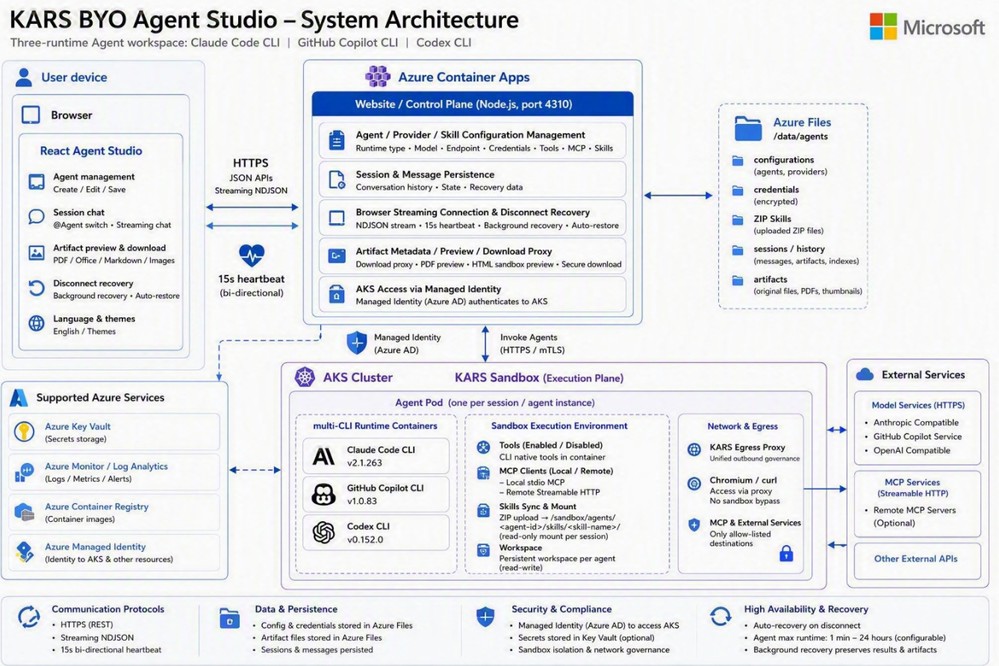This screenshot has width=999, height=666.
Task: Click the Disconnect recovery circular arrow icon
Action: point(36,288)
